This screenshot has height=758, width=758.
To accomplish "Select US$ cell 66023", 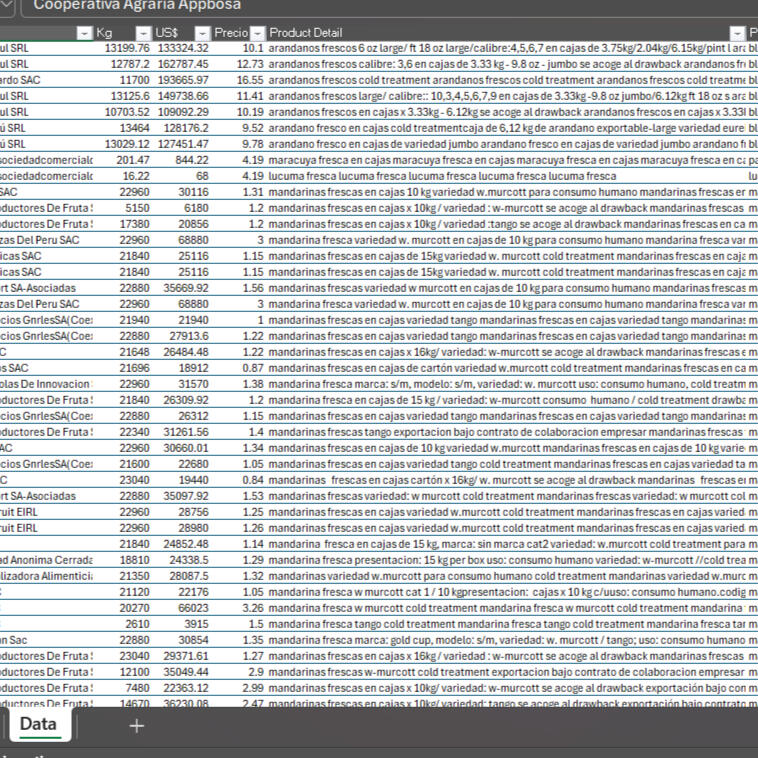I will click(181, 608).
